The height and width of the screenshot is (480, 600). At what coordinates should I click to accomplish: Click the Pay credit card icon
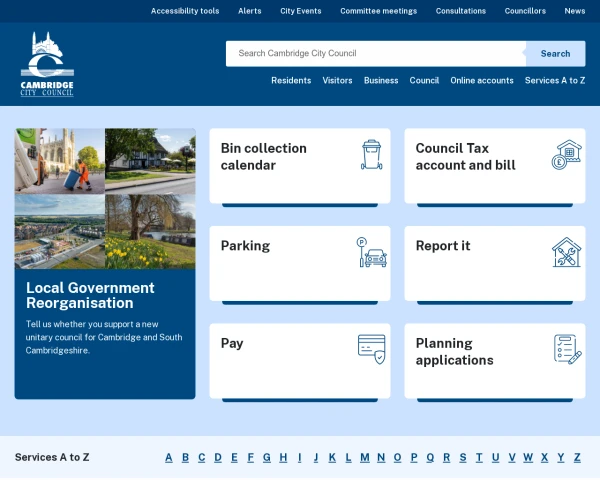pos(372,349)
